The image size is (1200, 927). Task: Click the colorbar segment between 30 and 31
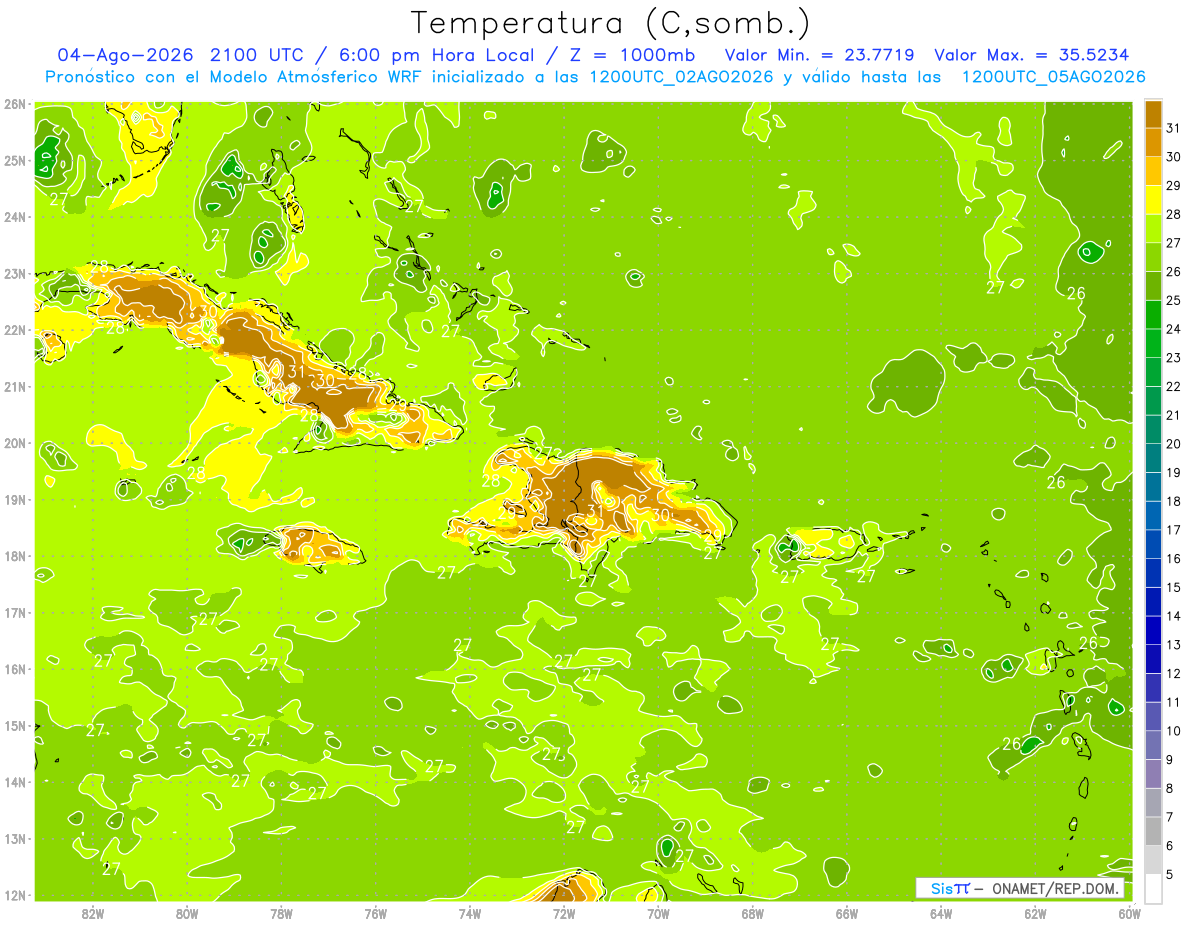tap(1153, 142)
